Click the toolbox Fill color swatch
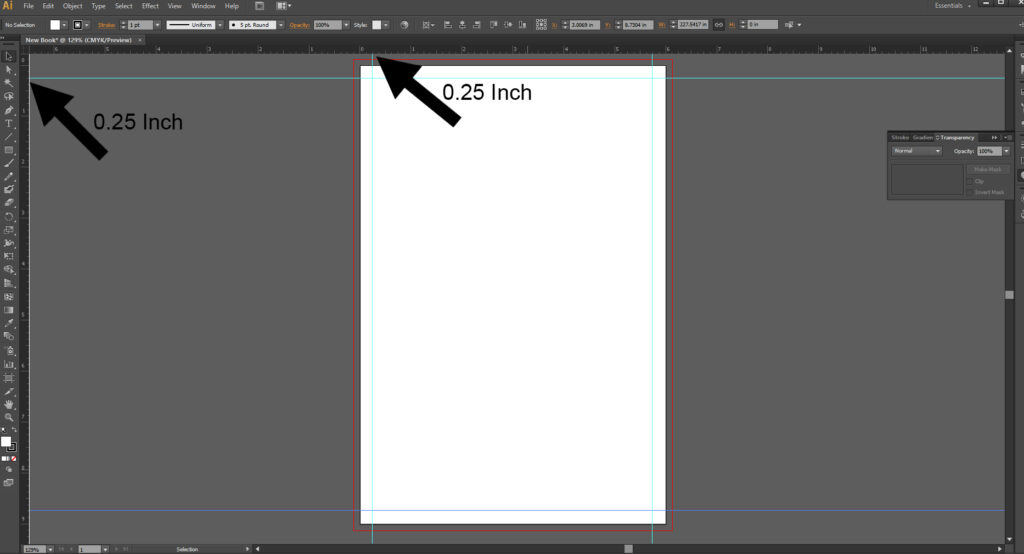 [x=6, y=442]
